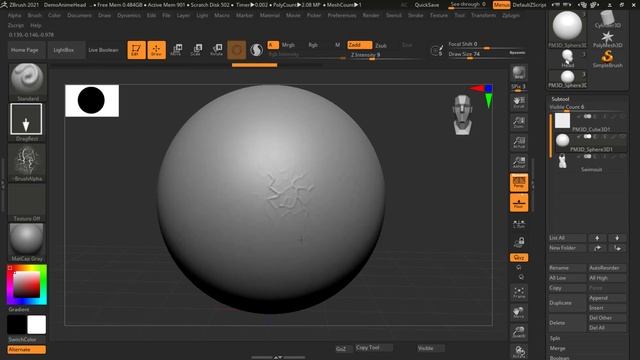Click the Frame mesh icon
The width and height of the screenshot is (640, 360).
(519, 292)
